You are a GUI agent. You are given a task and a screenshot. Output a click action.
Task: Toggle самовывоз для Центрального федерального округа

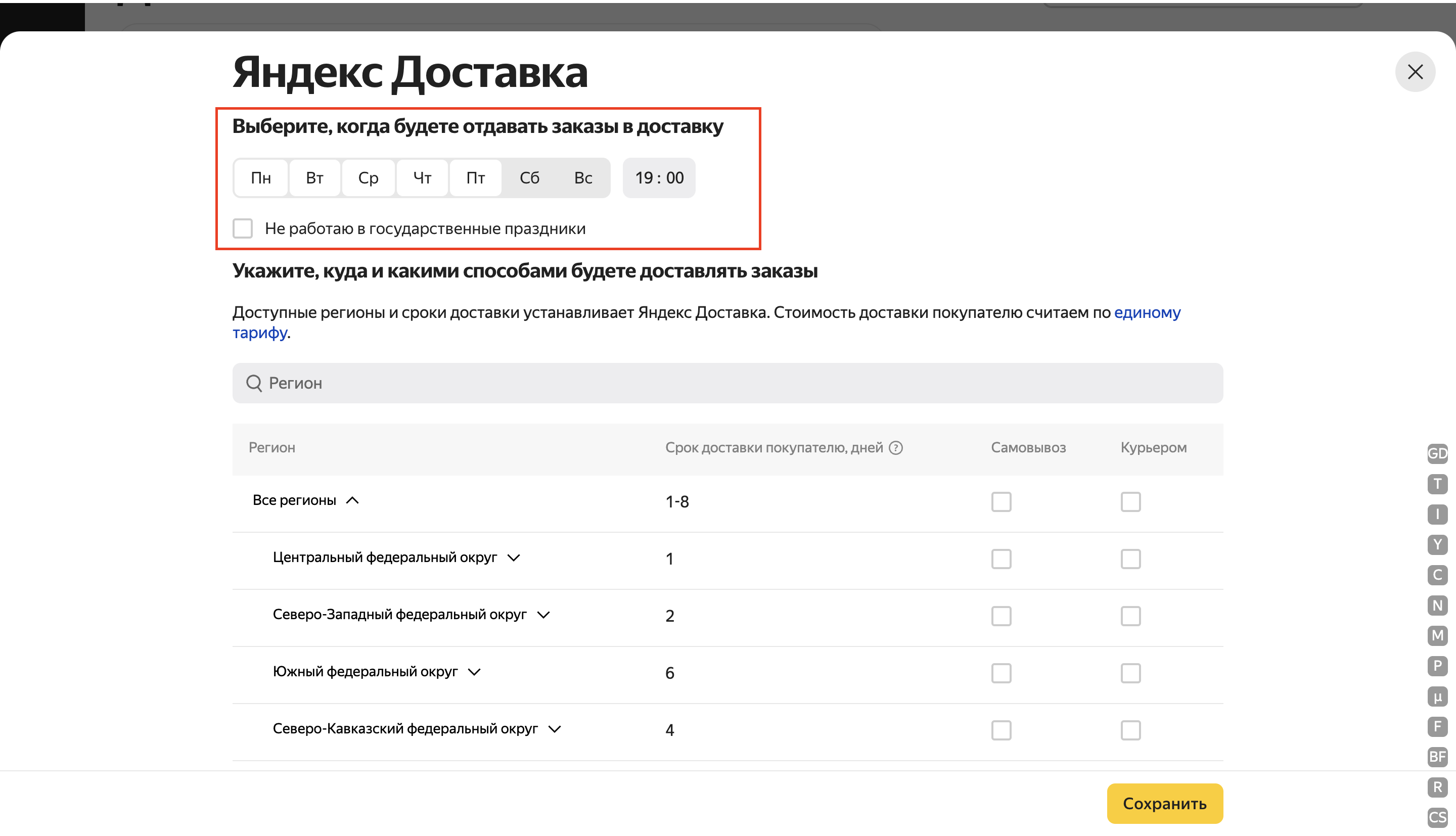pyautogui.click(x=1001, y=558)
